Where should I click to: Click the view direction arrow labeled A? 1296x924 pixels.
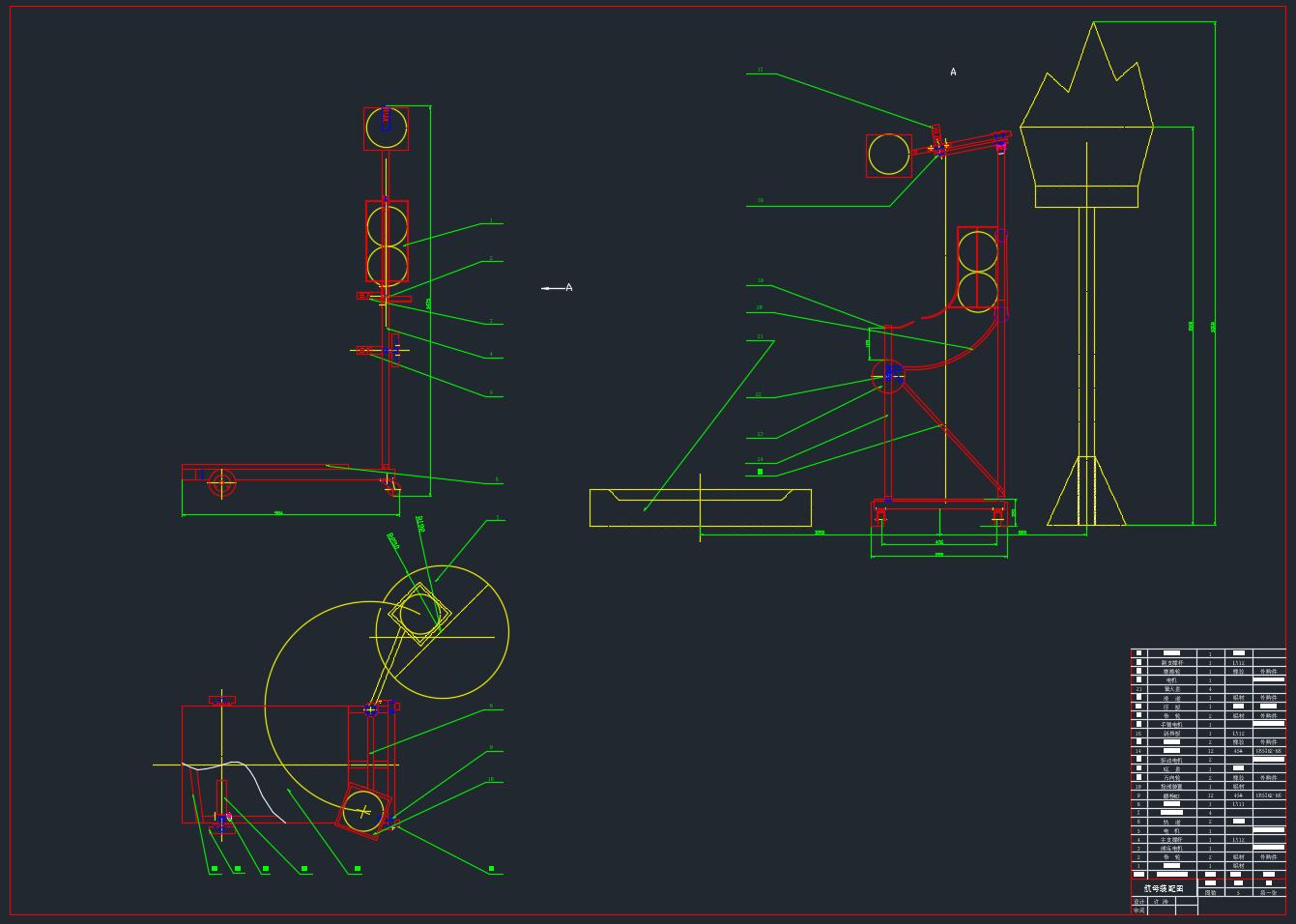tap(555, 288)
